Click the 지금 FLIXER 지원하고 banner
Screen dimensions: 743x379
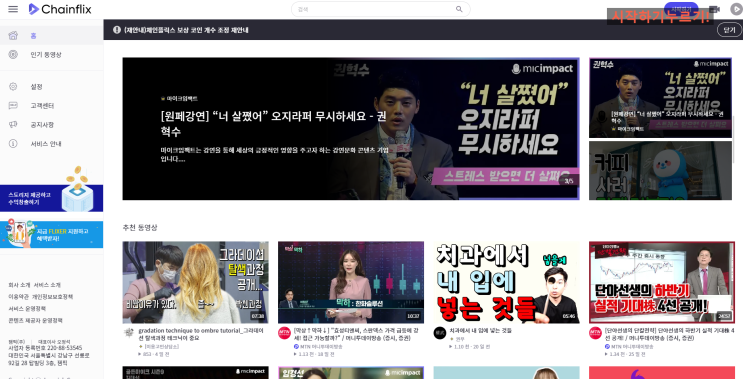coord(51,234)
